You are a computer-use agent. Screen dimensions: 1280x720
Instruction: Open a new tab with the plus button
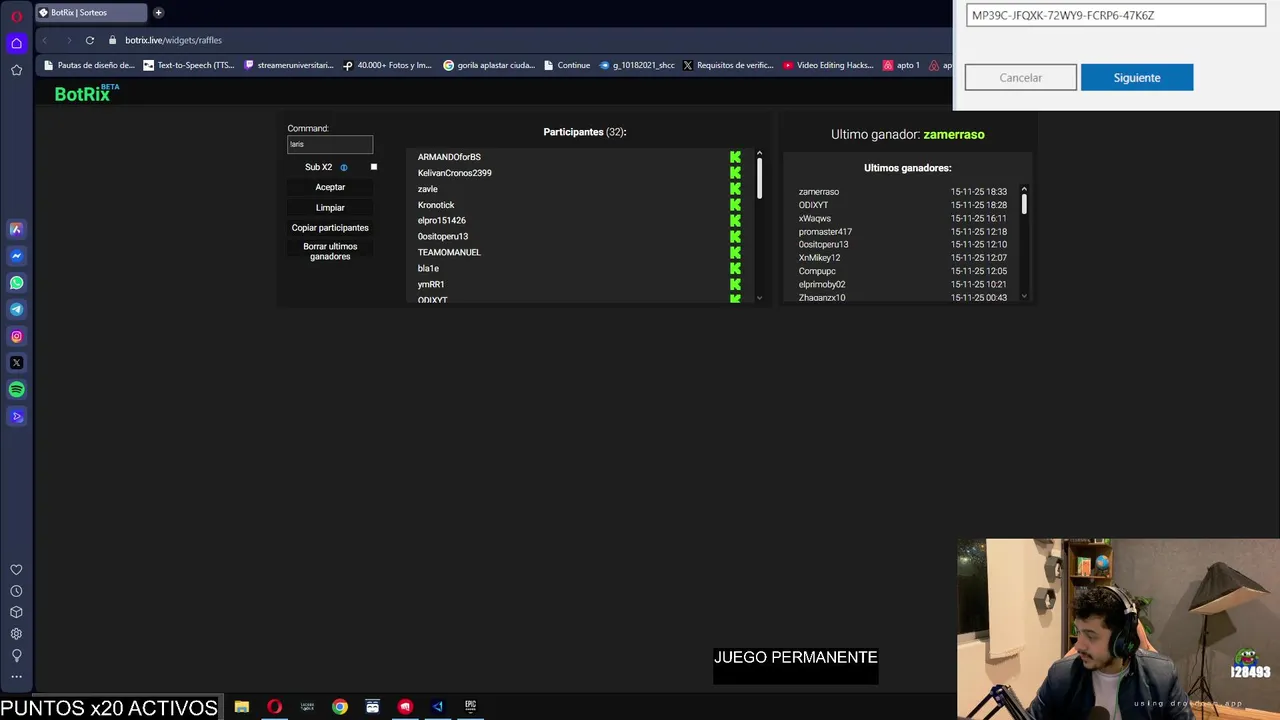(x=158, y=13)
